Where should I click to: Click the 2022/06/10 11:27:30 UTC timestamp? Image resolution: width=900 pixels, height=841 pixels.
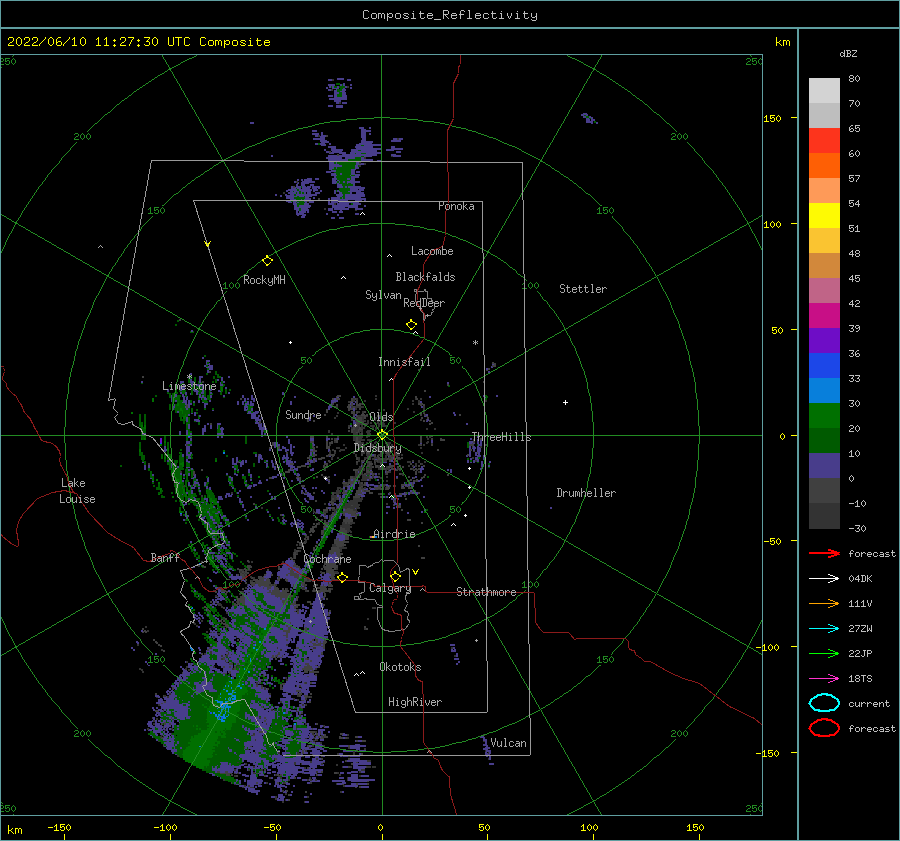138,42
